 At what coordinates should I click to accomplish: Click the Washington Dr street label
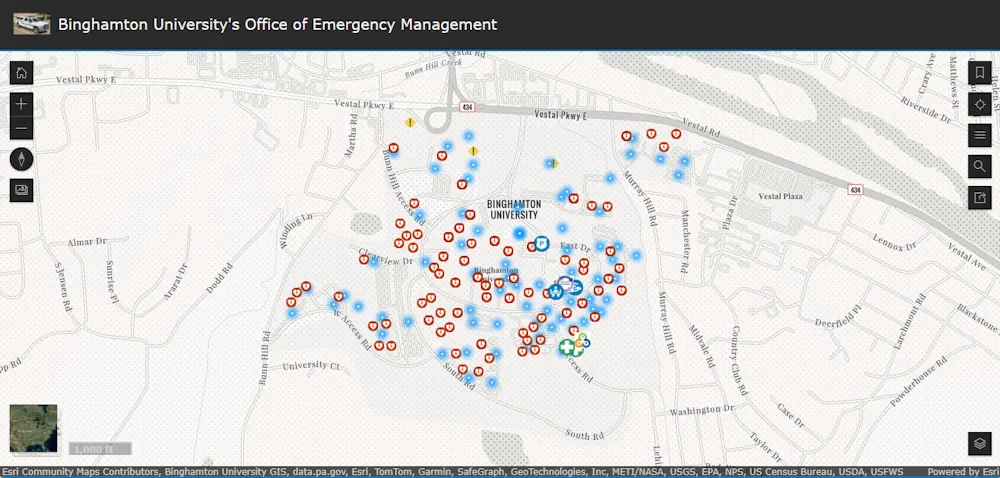pyautogui.click(x=702, y=411)
